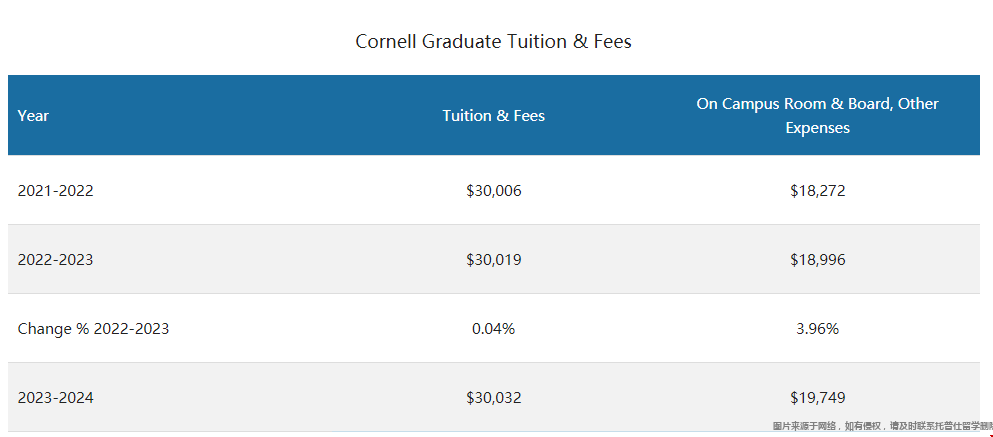Click the Tuition & Fees column header
The height and width of the screenshot is (437, 993).
(493, 116)
